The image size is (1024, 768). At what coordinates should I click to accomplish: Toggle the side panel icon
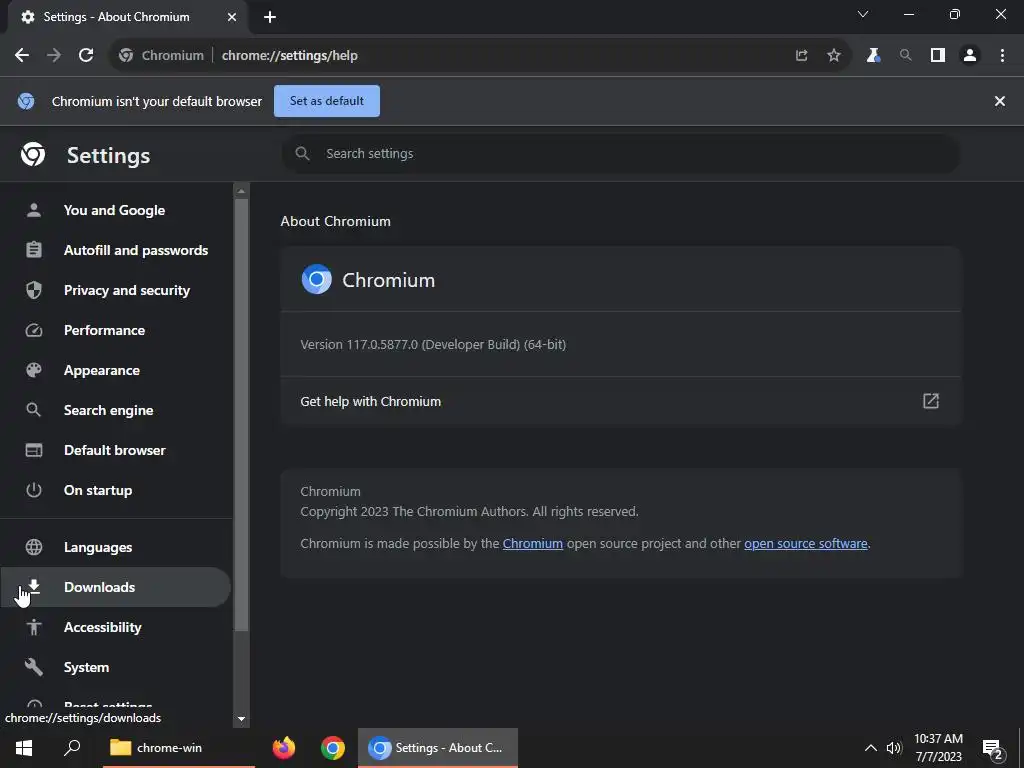click(938, 56)
